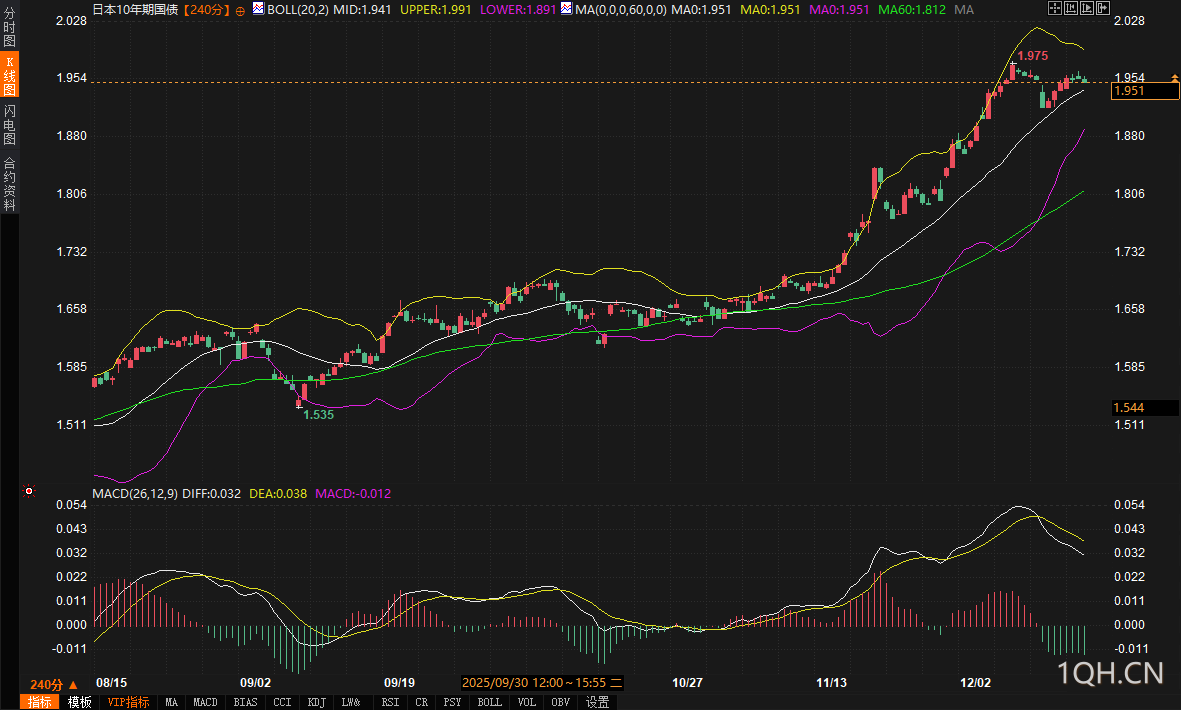Toggle the RSI indicator
1181x710 pixels.
(391, 702)
